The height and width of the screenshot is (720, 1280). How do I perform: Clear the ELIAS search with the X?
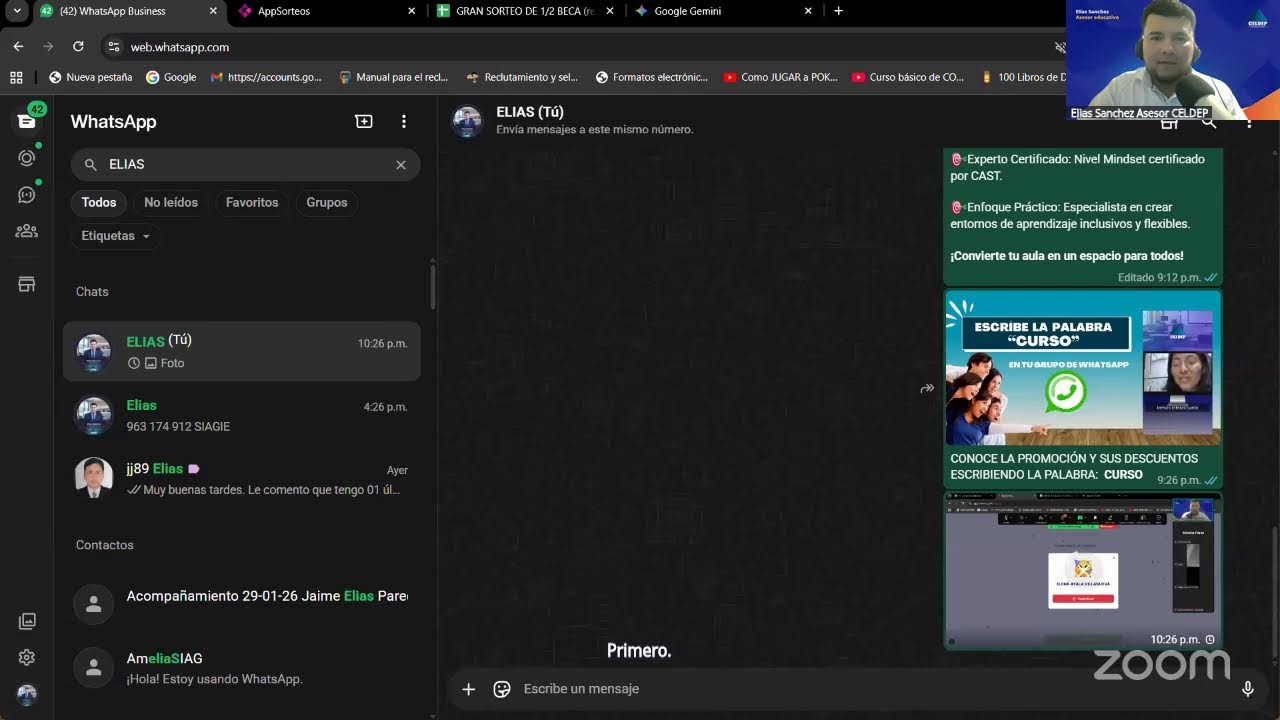coord(401,165)
